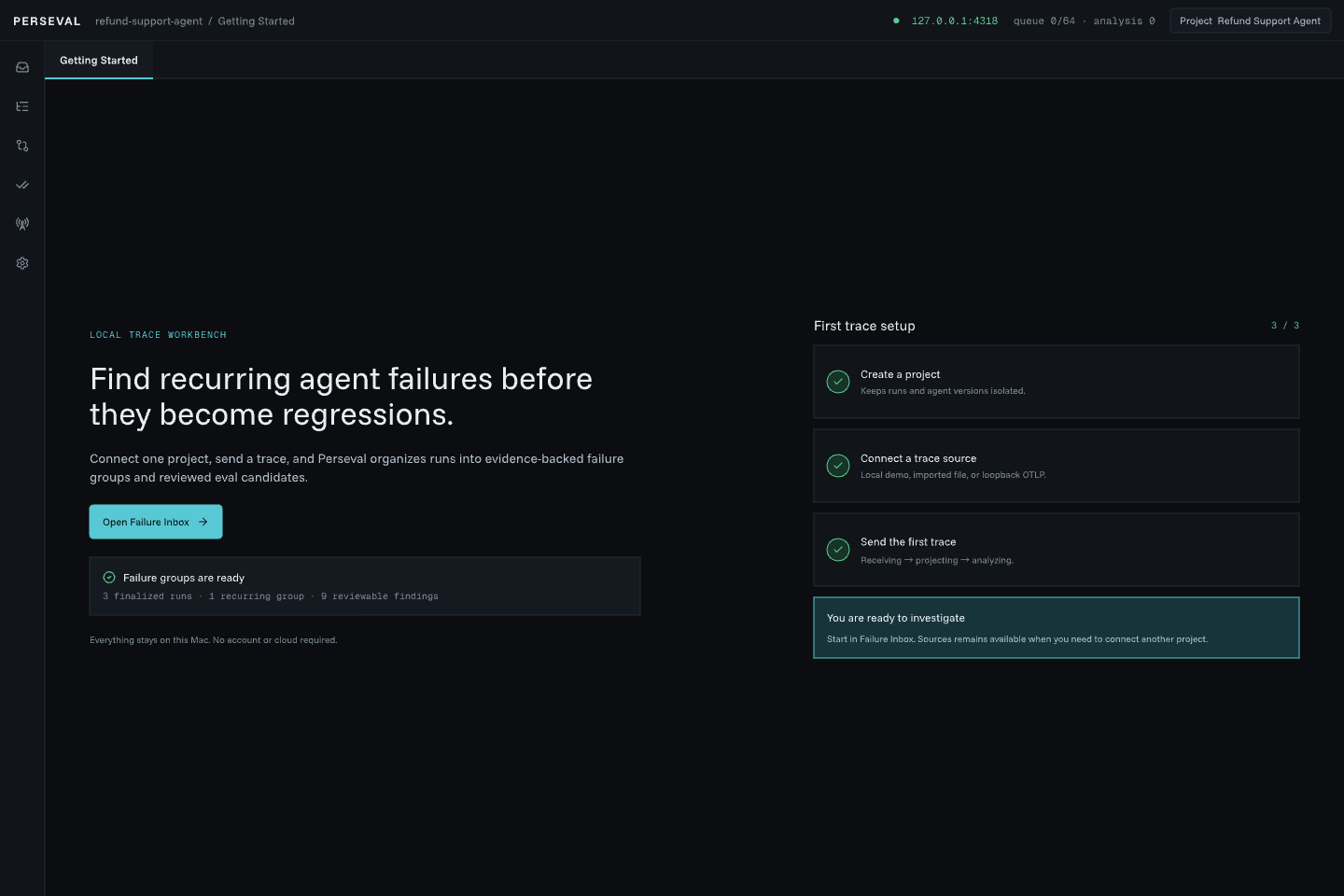Click the analysis 0 status
The width and height of the screenshot is (1344, 896).
[x=1124, y=21]
